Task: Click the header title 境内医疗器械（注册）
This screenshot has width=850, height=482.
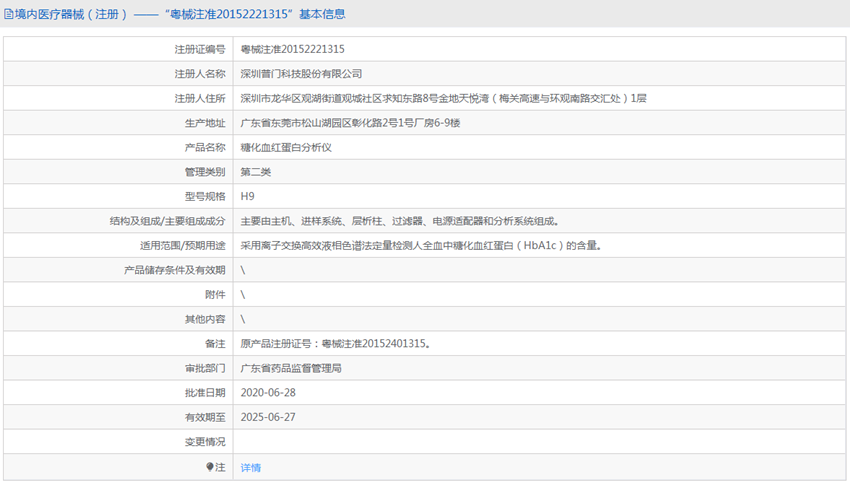Action: coord(71,14)
